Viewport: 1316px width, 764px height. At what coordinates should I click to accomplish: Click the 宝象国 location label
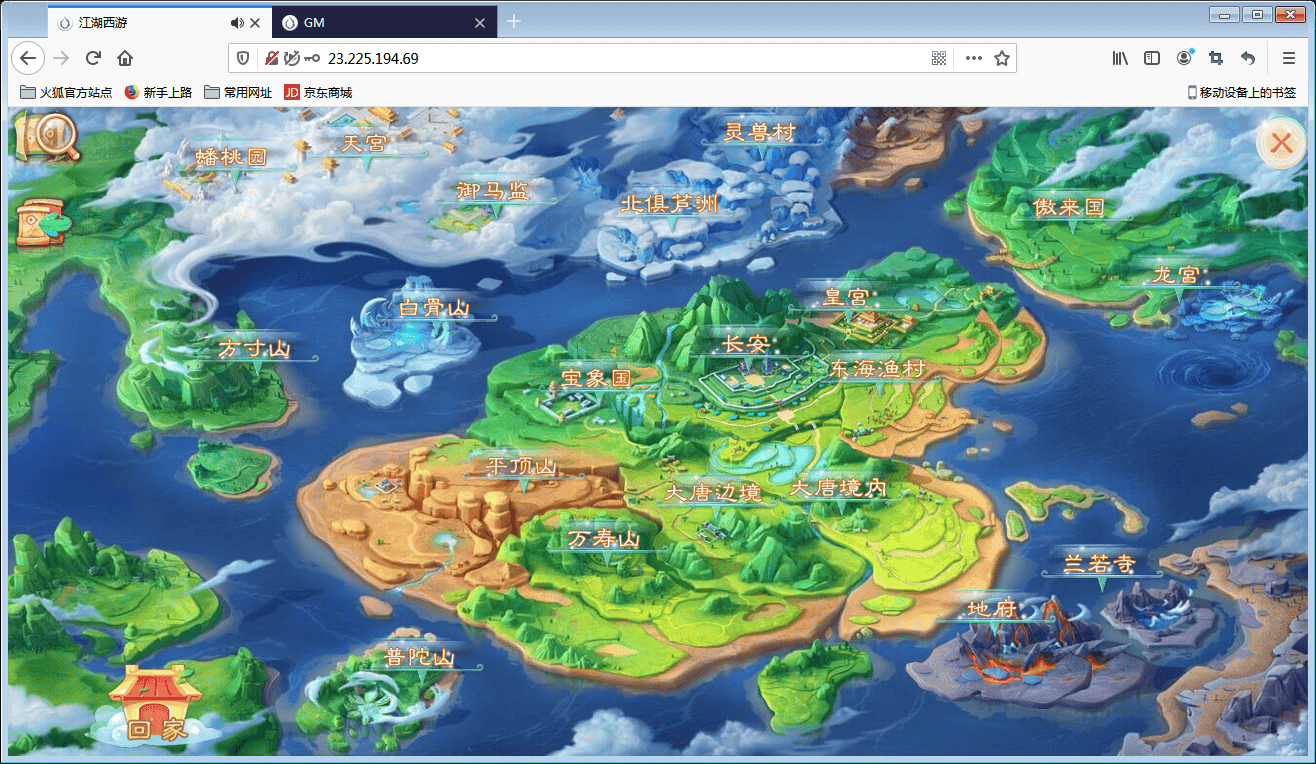click(596, 379)
